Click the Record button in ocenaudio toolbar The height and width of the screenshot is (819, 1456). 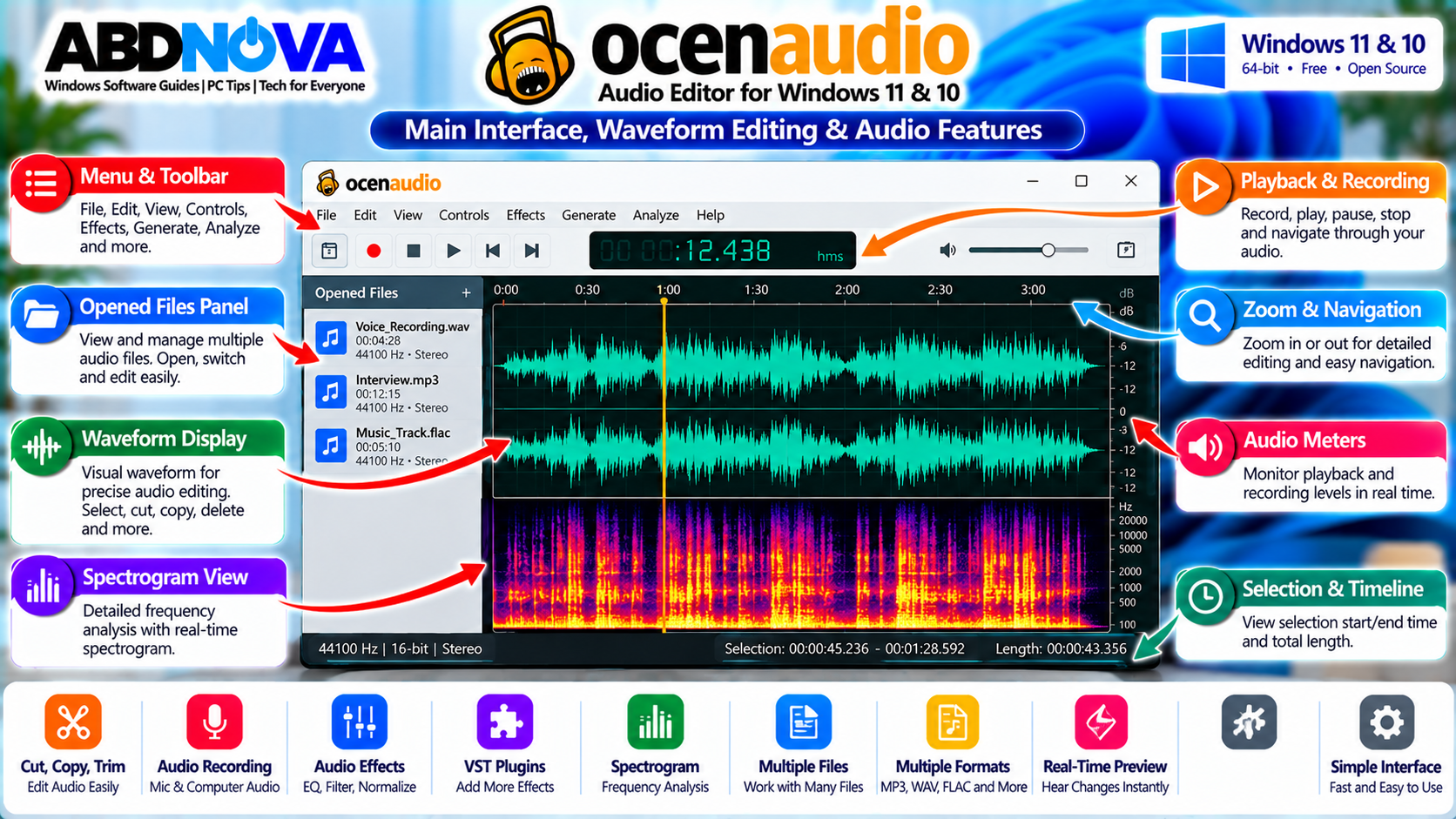(x=374, y=251)
